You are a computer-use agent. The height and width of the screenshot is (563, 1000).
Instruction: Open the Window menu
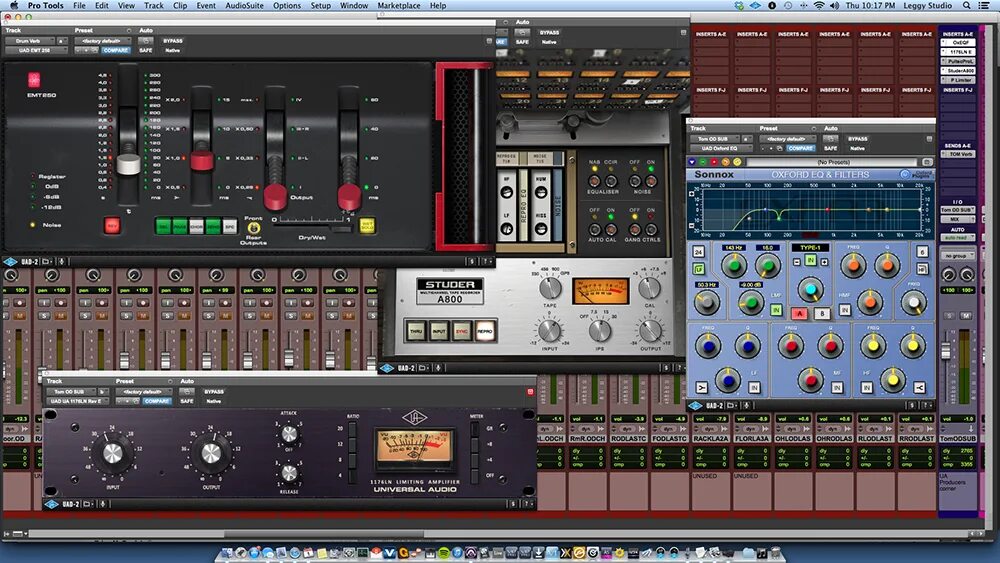354,5
